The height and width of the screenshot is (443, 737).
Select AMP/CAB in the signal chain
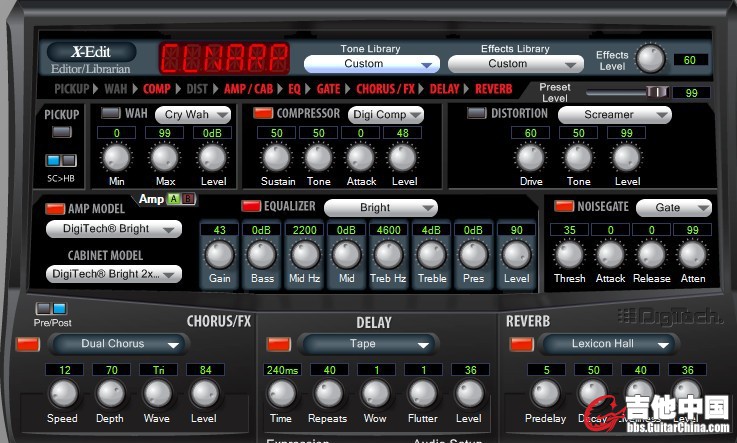tap(250, 89)
